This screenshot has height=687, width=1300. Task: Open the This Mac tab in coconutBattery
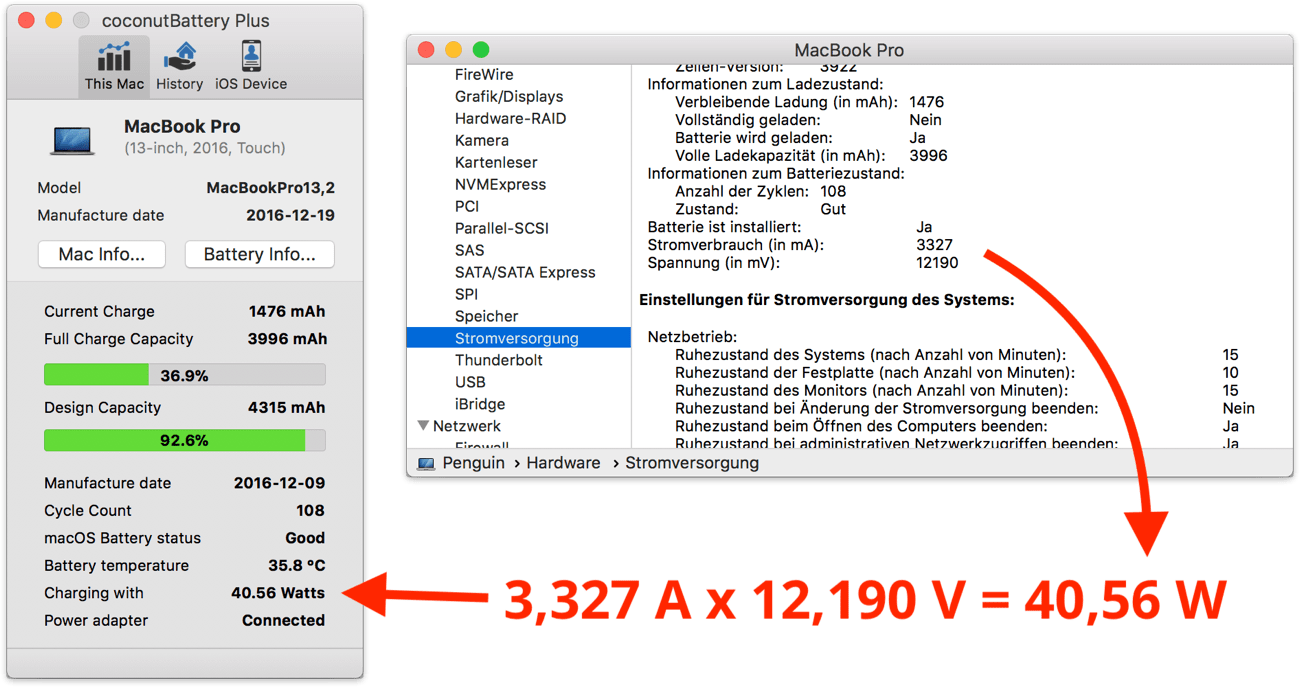click(114, 67)
